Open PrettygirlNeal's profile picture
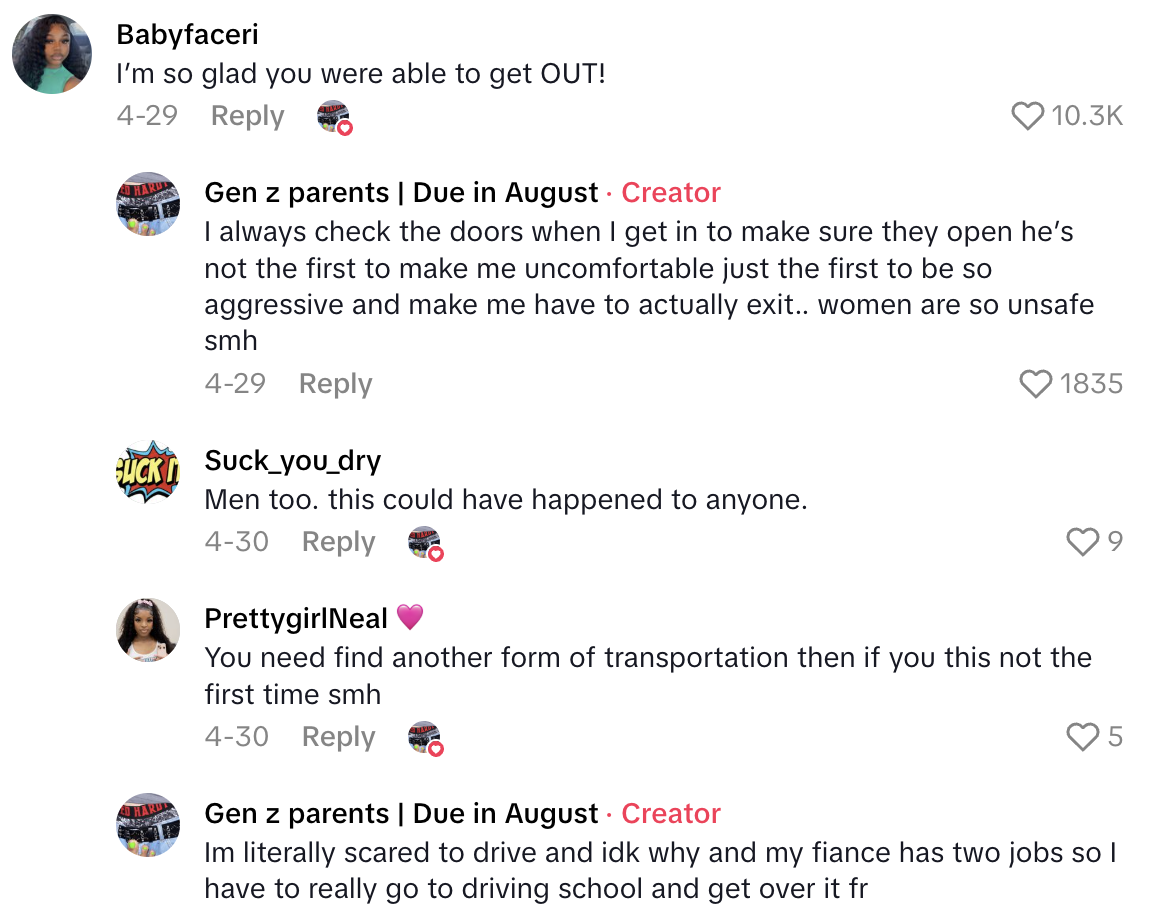This screenshot has height=916, width=1166. coord(148,630)
